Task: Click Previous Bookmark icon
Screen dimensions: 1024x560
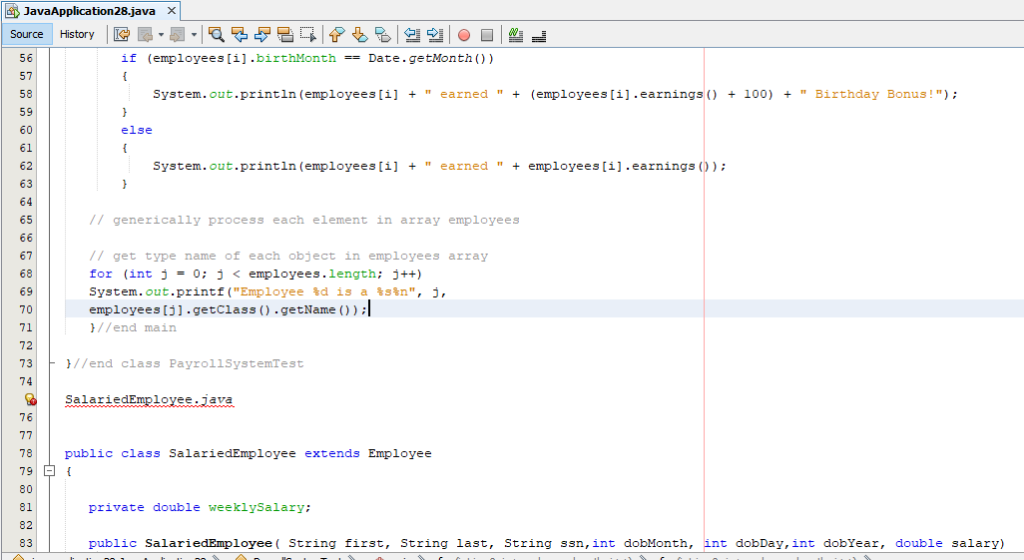Action: 337,35
